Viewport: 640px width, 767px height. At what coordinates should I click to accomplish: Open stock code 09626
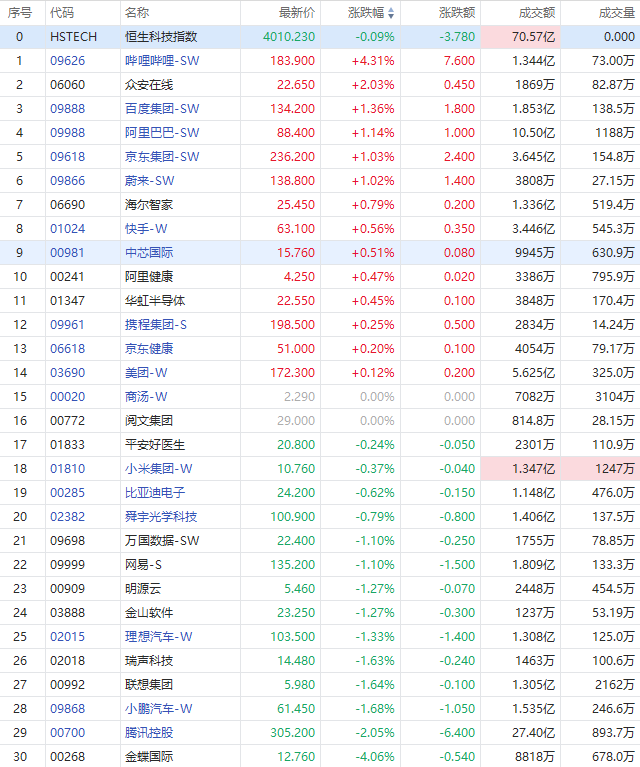(x=68, y=61)
